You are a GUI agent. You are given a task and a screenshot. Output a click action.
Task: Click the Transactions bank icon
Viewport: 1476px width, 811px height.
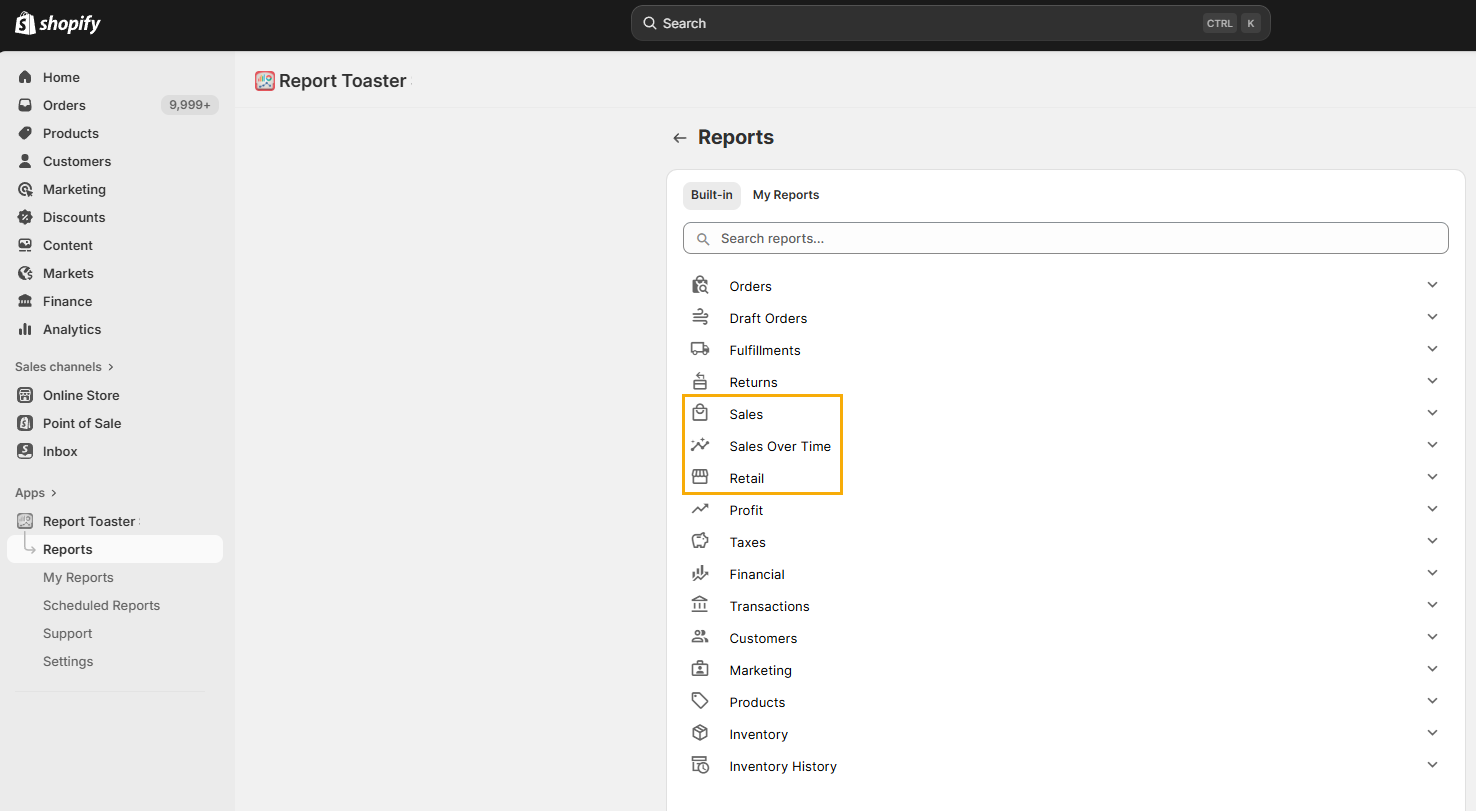coord(700,605)
